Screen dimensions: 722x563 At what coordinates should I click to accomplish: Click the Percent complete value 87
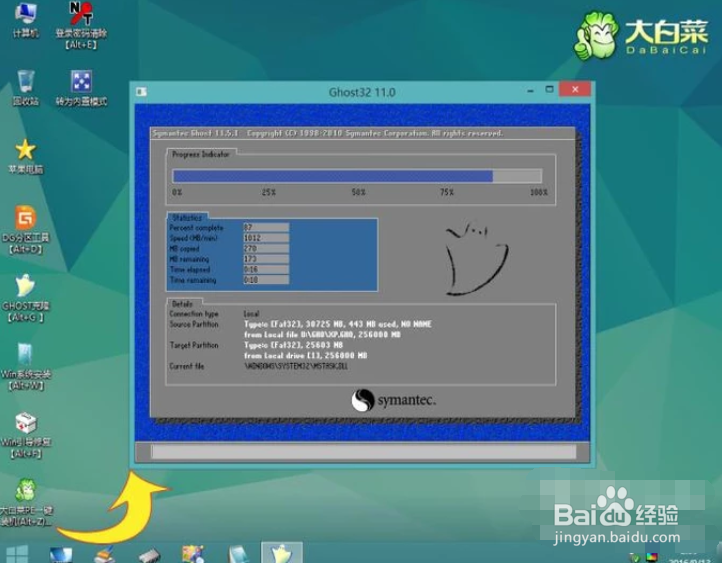pos(266,227)
